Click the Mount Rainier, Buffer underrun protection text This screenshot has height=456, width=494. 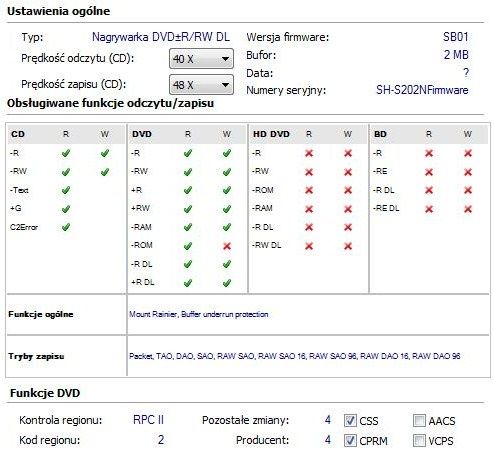point(199,314)
